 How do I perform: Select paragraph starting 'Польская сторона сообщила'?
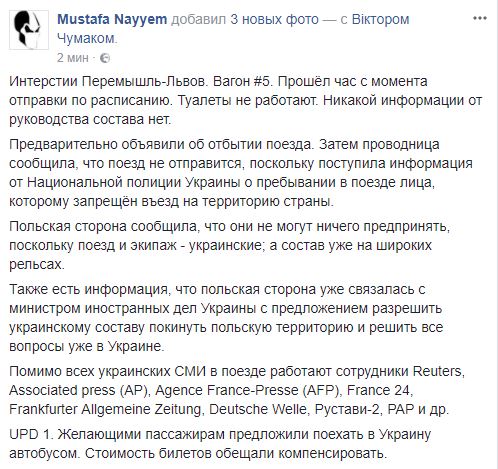tap(230, 245)
